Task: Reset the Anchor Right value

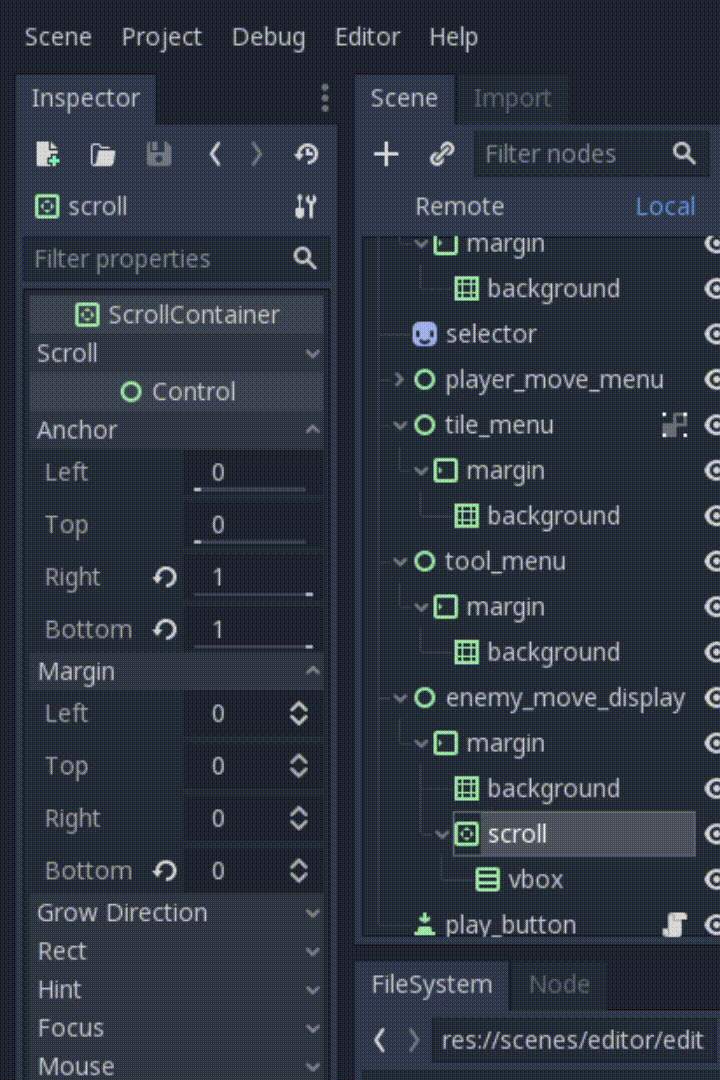Action: pos(165,577)
